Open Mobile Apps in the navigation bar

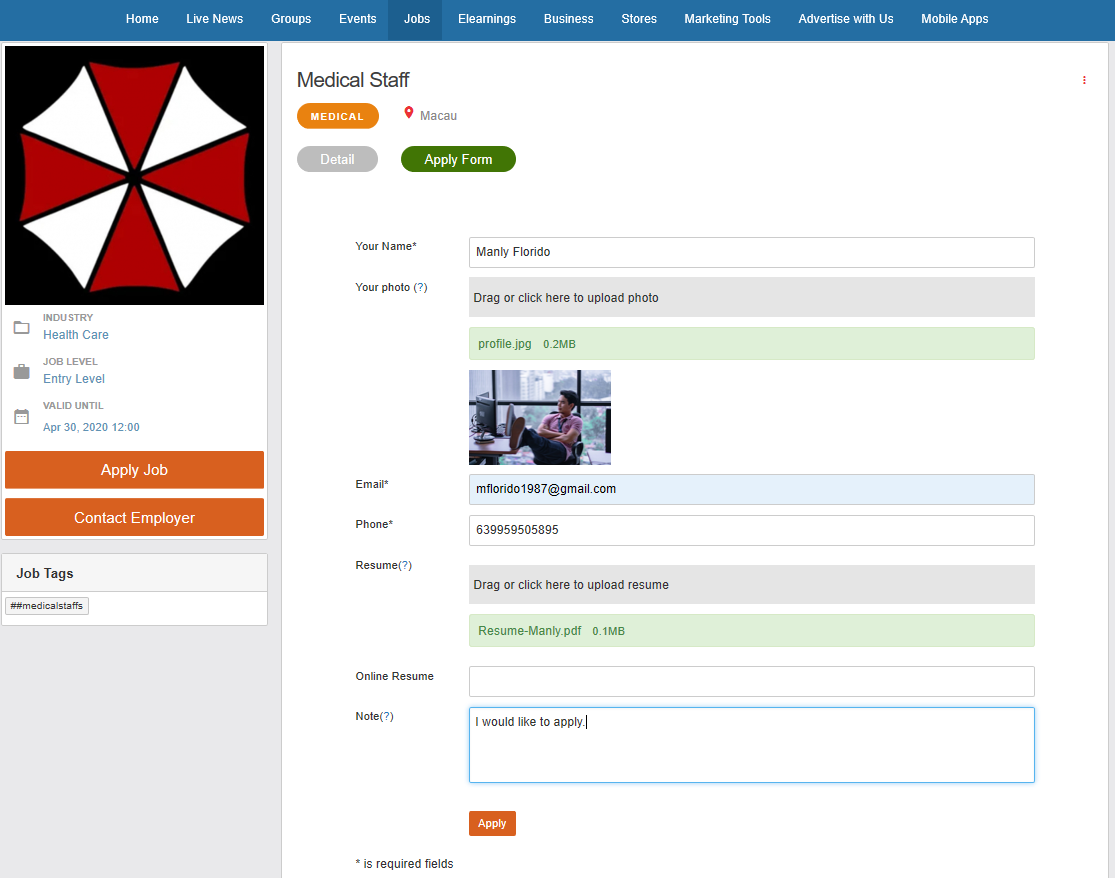[x=954, y=19]
